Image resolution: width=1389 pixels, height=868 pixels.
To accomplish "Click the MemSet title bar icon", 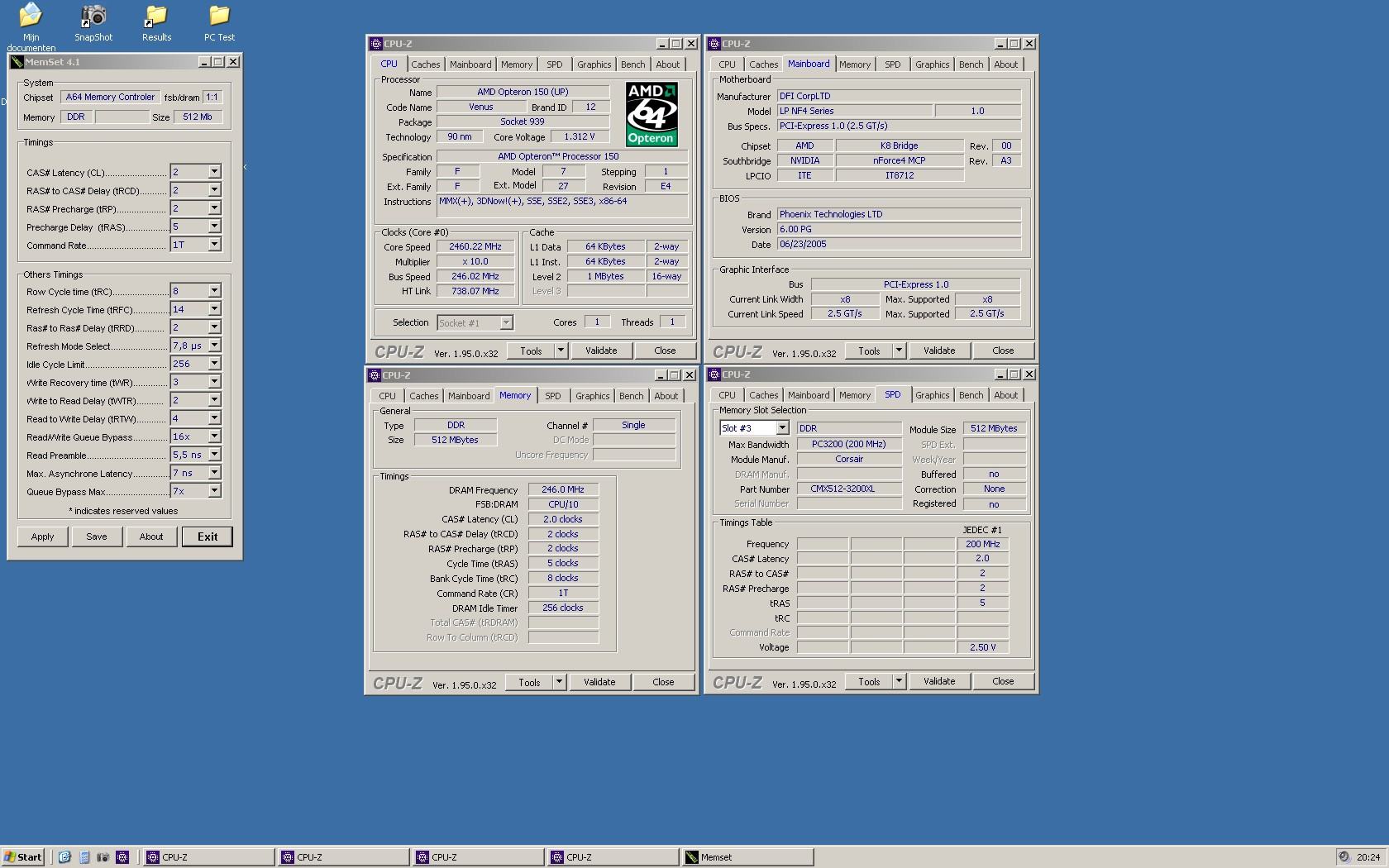I will pyautogui.click(x=17, y=62).
